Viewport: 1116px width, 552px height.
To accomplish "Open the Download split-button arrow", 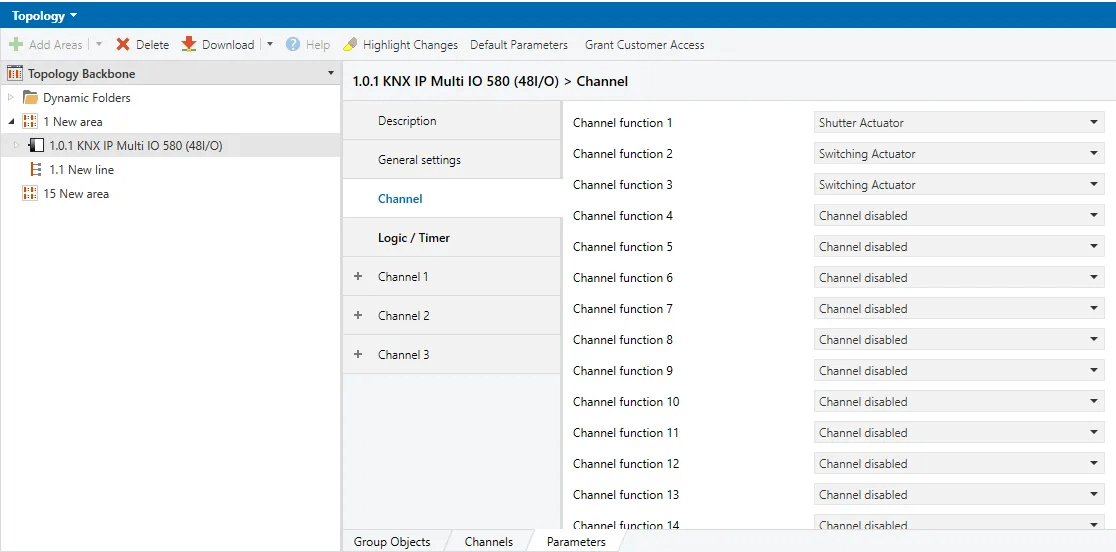I will [x=270, y=45].
